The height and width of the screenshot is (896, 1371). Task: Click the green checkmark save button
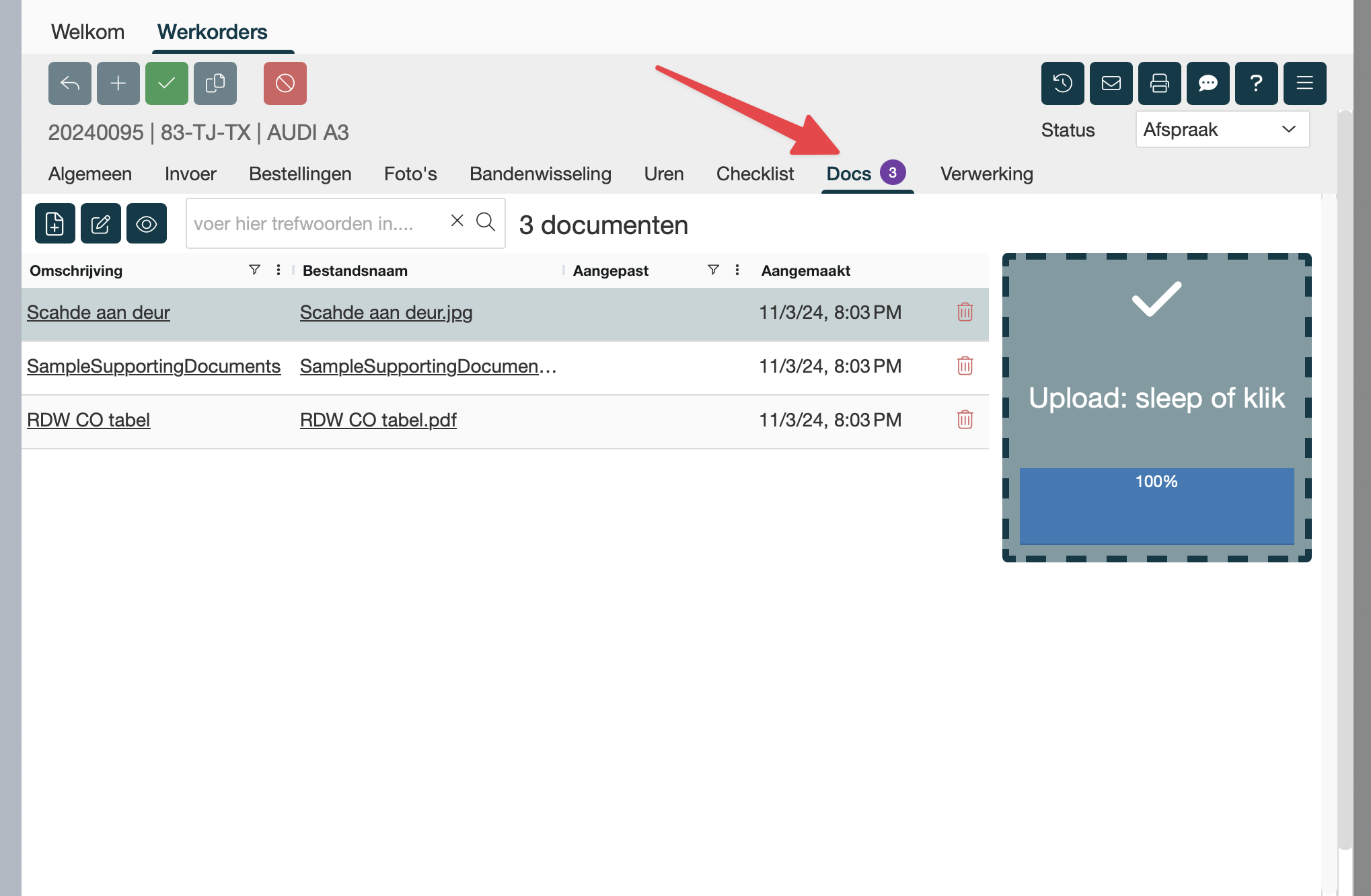pos(167,83)
